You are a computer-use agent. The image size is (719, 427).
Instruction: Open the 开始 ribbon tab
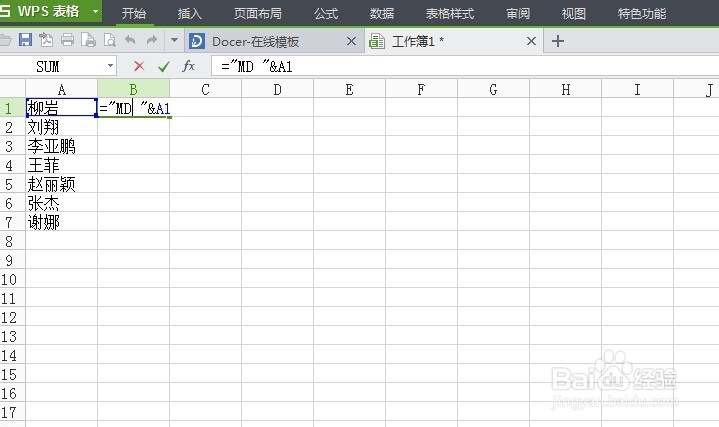tap(134, 14)
